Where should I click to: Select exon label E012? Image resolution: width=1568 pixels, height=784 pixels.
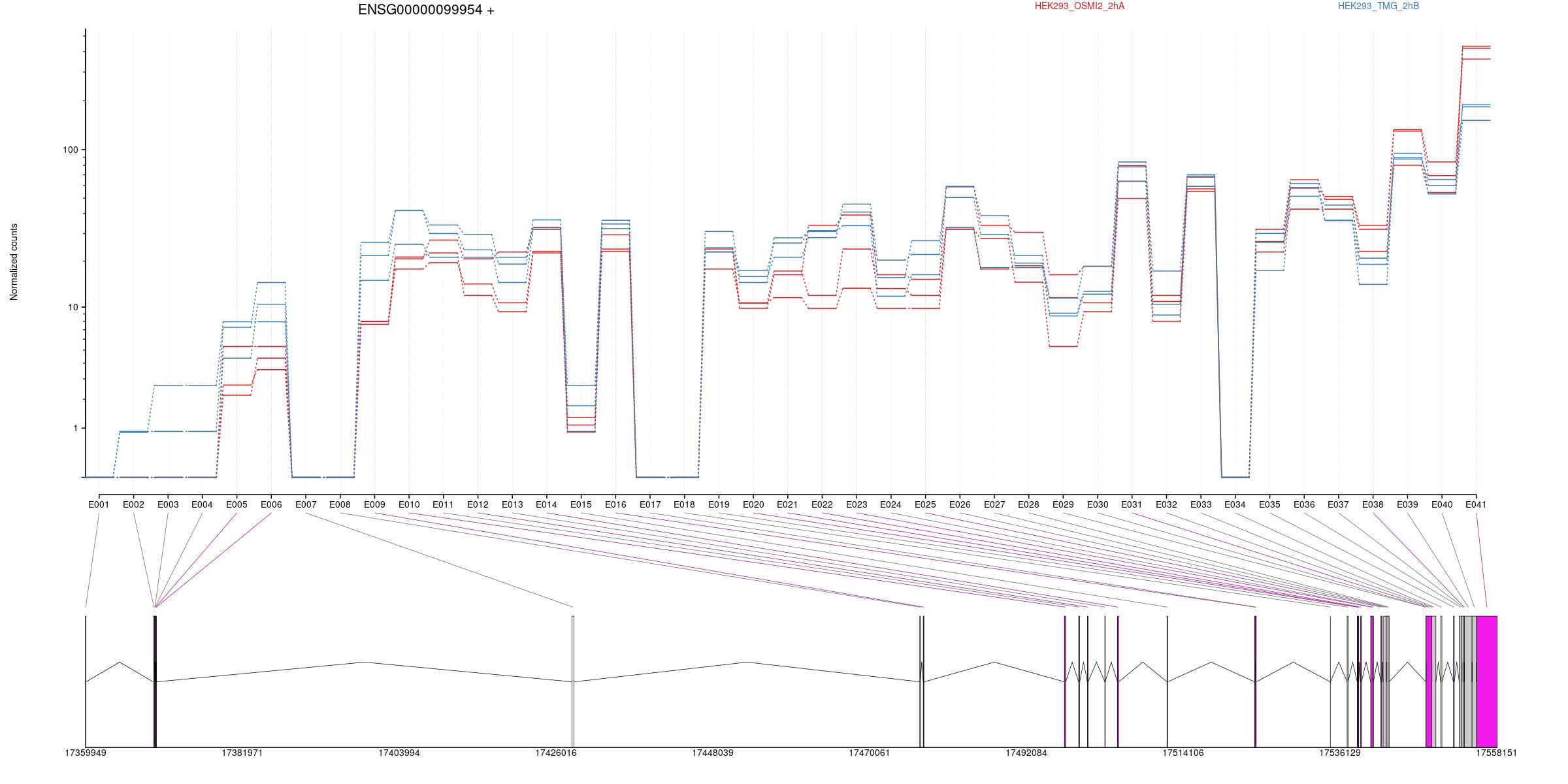(x=478, y=505)
